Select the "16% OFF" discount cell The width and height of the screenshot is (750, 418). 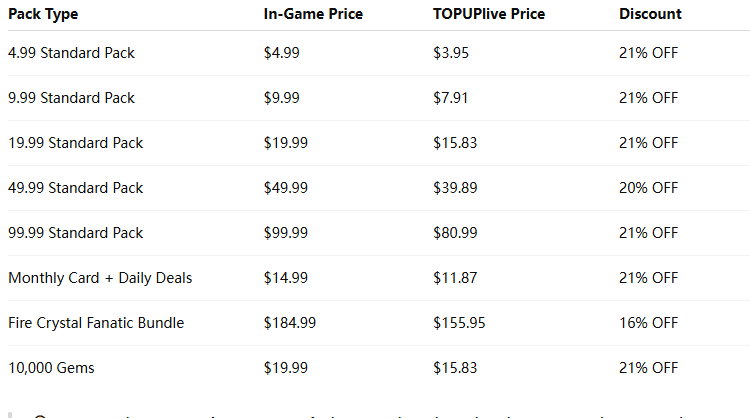tap(648, 323)
